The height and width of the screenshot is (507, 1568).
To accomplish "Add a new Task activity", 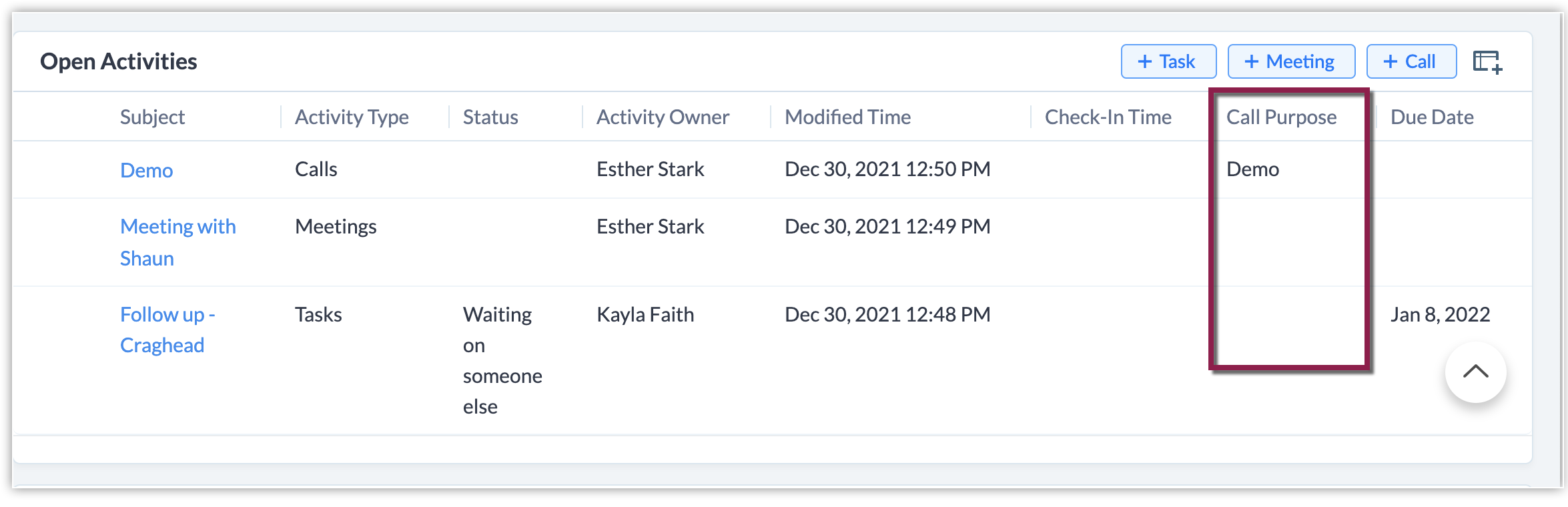I will pos(1168,62).
